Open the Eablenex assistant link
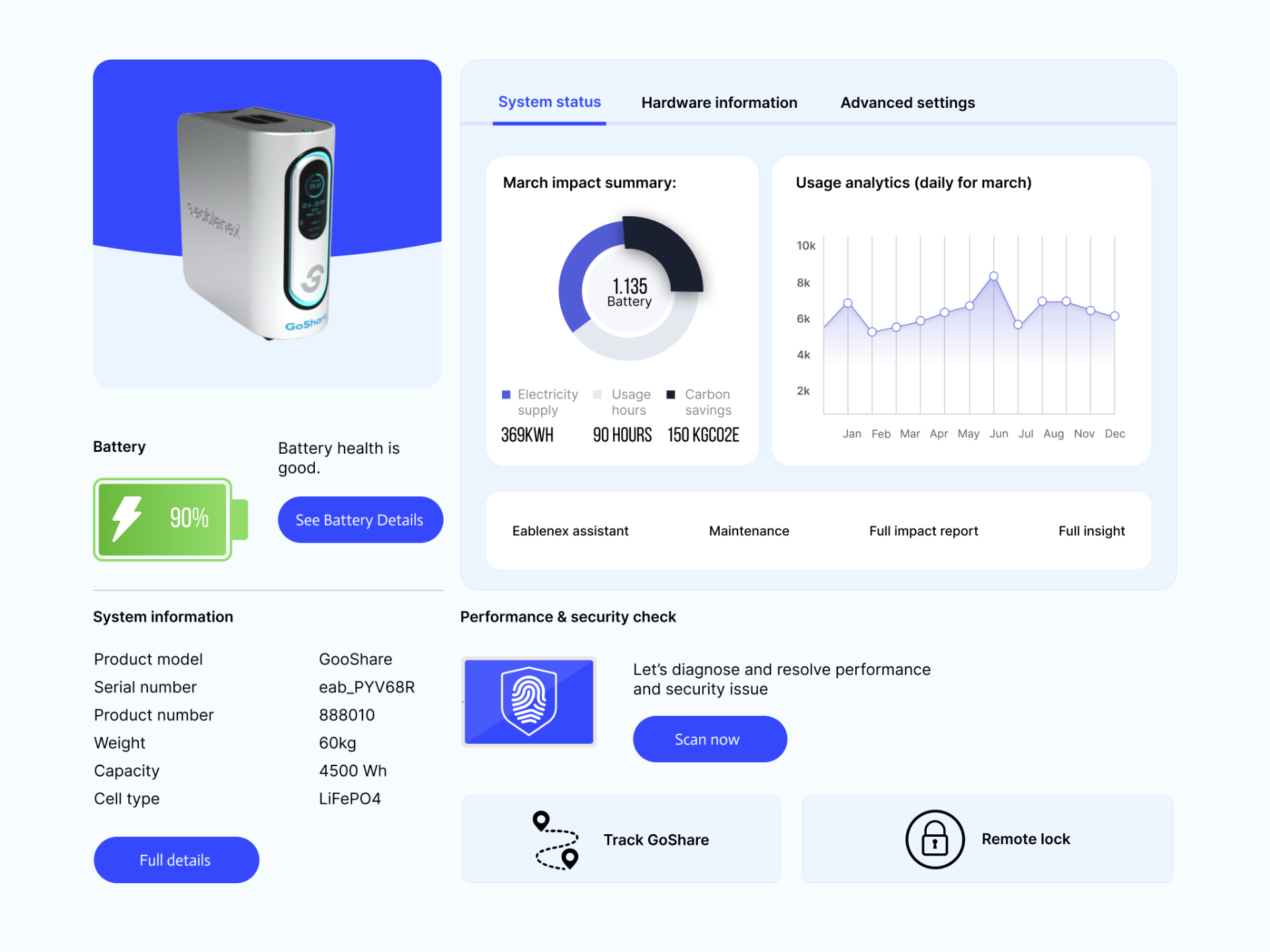 tap(570, 531)
